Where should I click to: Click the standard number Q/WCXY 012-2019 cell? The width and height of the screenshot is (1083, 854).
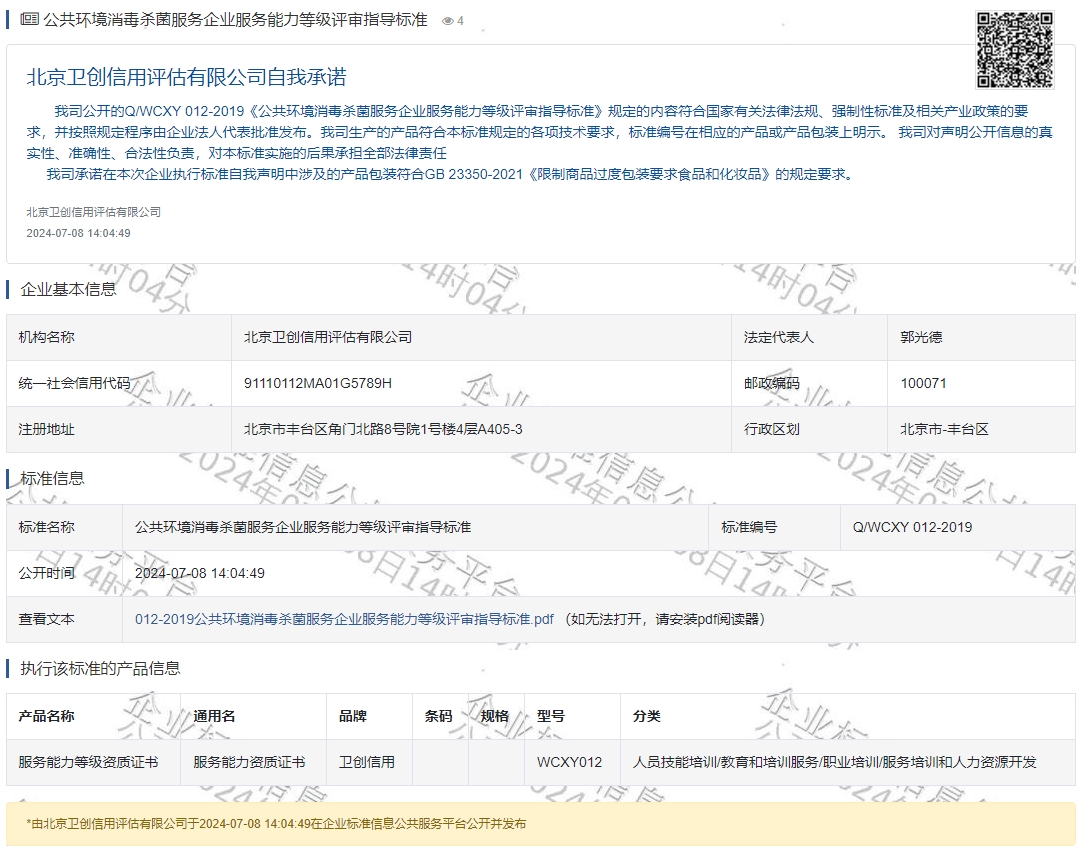pyautogui.click(x=957, y=527)
